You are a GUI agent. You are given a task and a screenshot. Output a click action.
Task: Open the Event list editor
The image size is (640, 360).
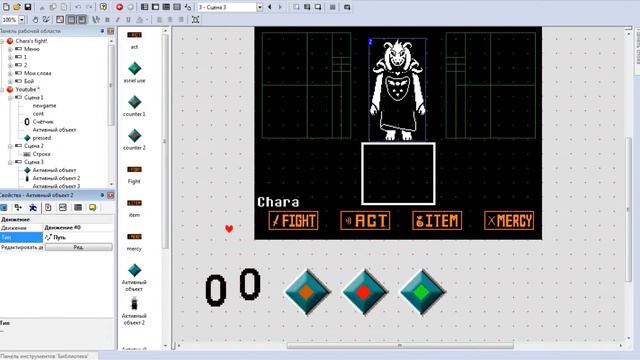[177, 7]
